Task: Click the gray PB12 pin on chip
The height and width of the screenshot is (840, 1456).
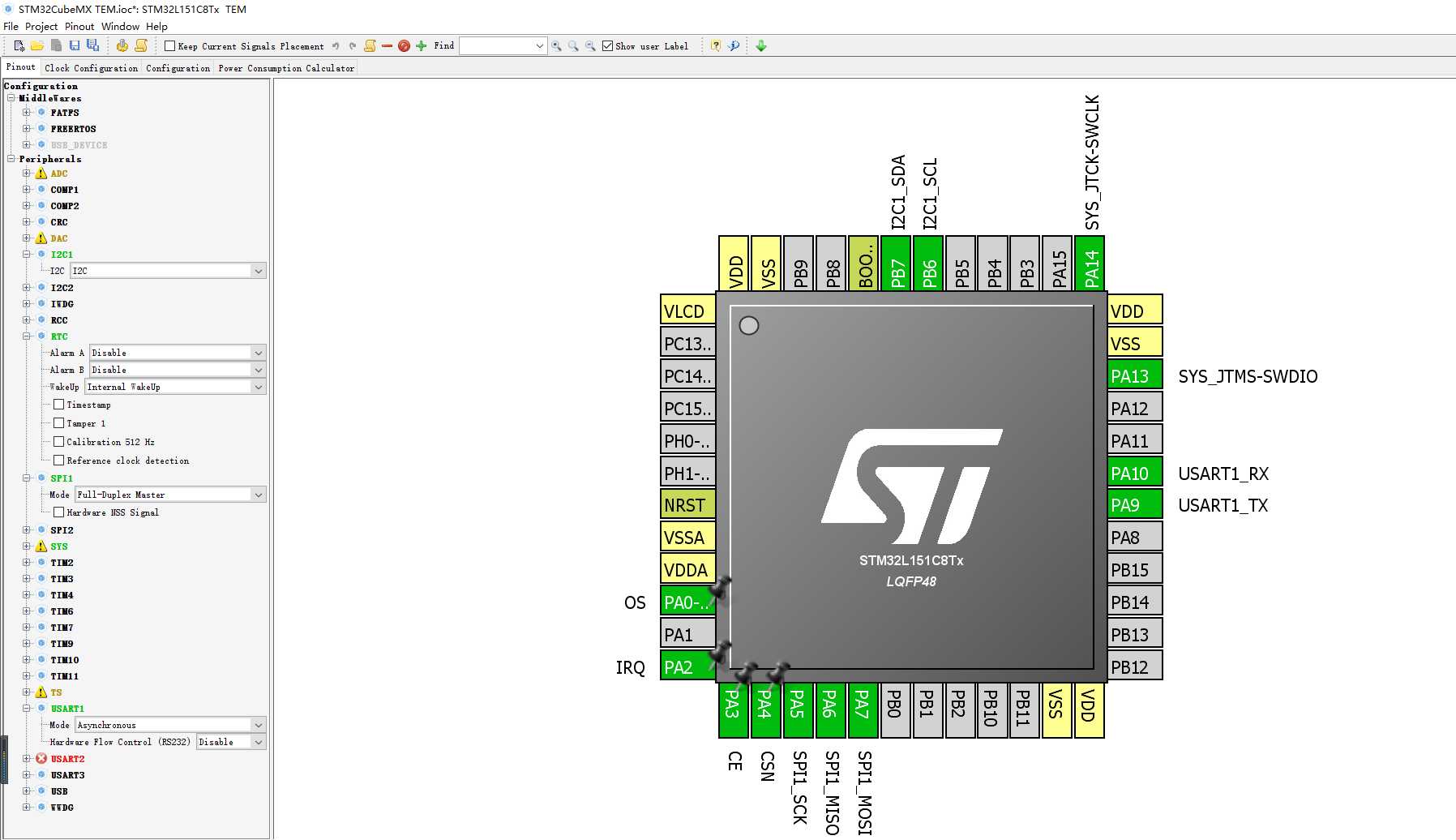Action: [x=1134, y=666]
